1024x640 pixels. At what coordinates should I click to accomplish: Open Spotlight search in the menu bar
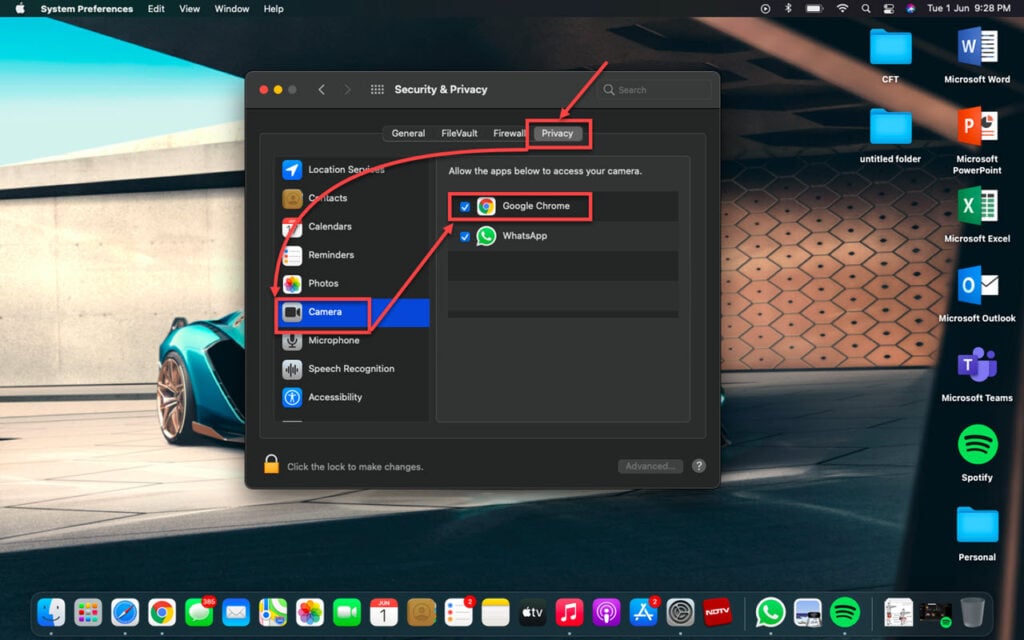coord(866,8)
